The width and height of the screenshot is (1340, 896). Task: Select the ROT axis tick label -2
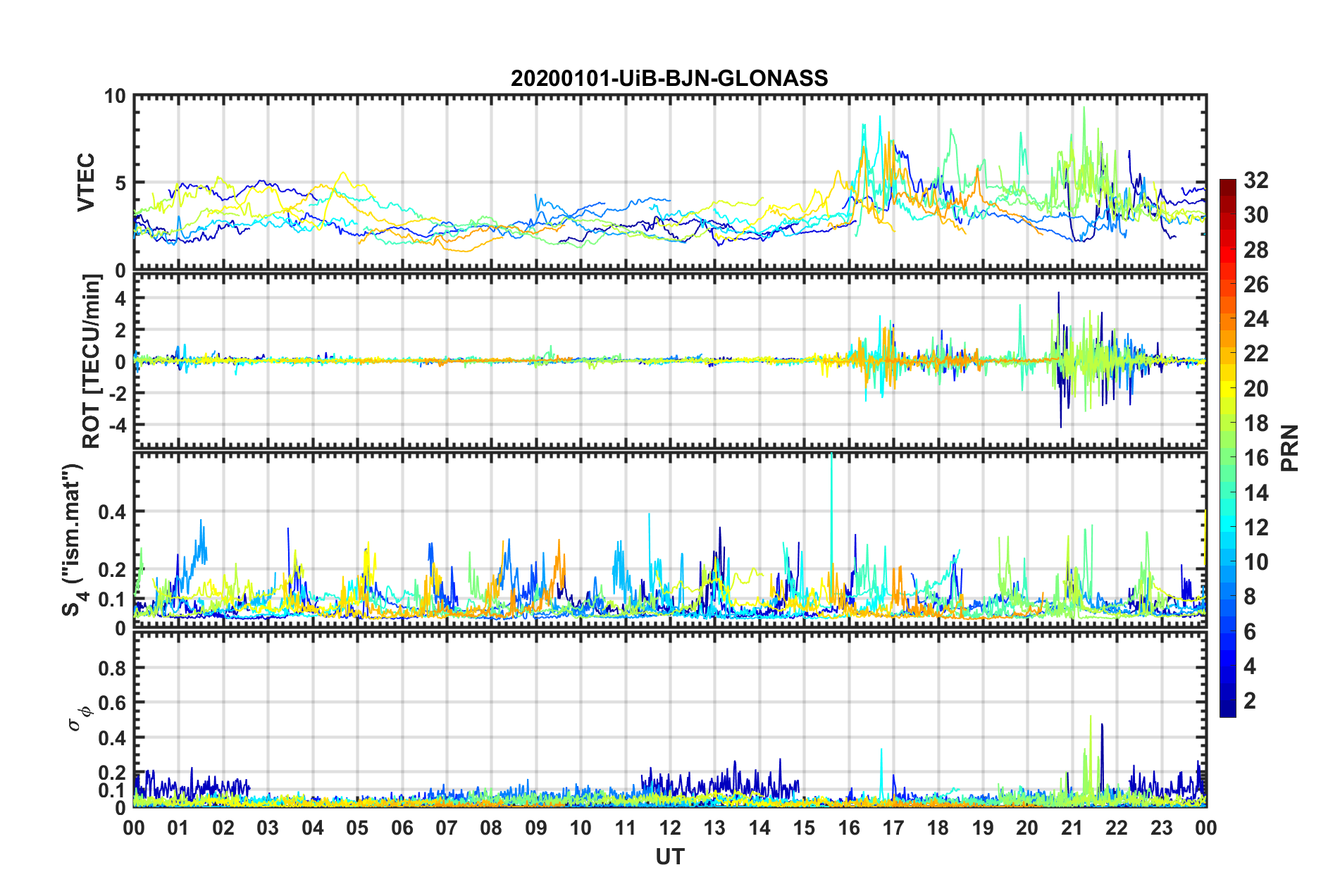coord(117,393)
